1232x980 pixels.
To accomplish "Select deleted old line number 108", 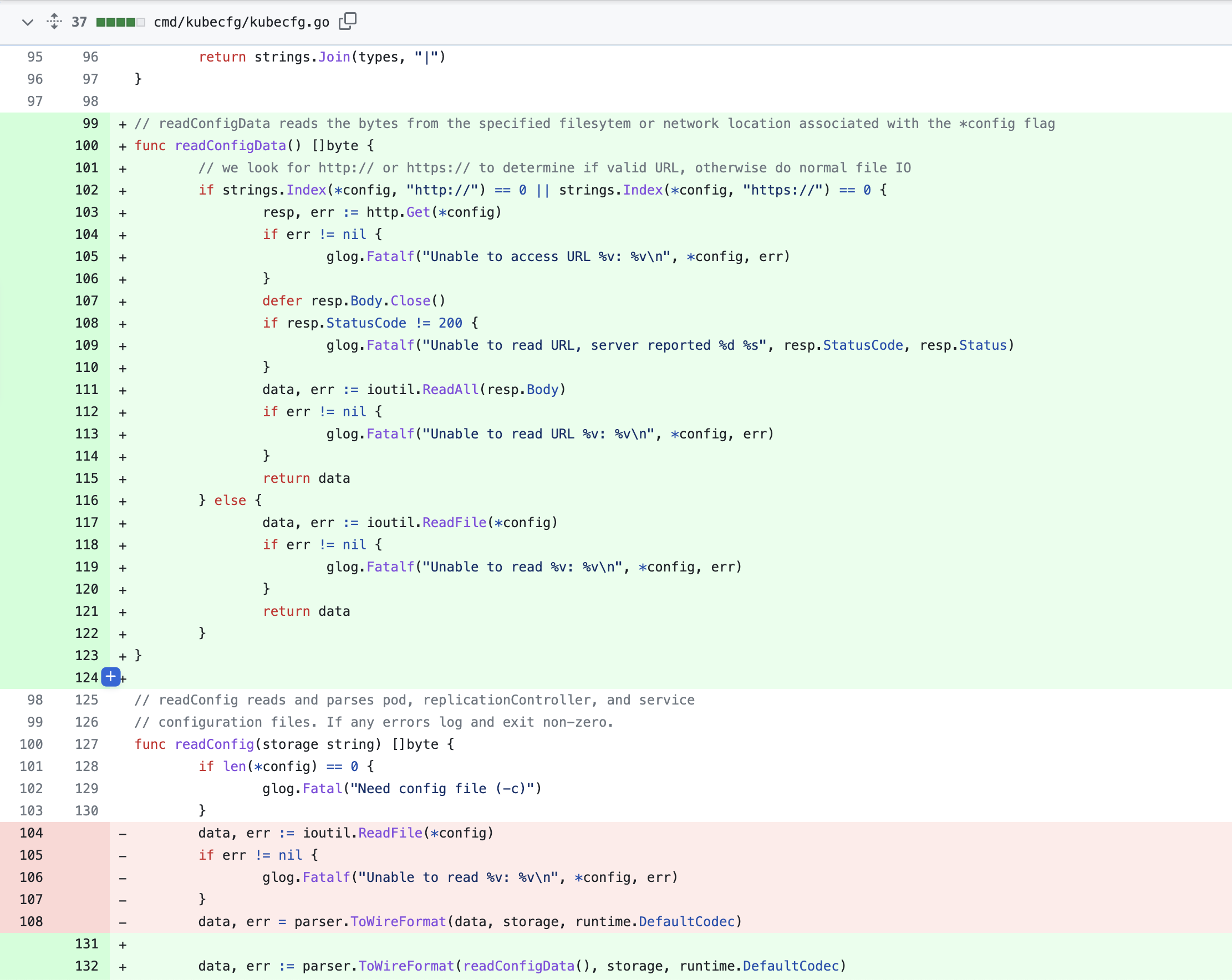I will tap(31, 922).
